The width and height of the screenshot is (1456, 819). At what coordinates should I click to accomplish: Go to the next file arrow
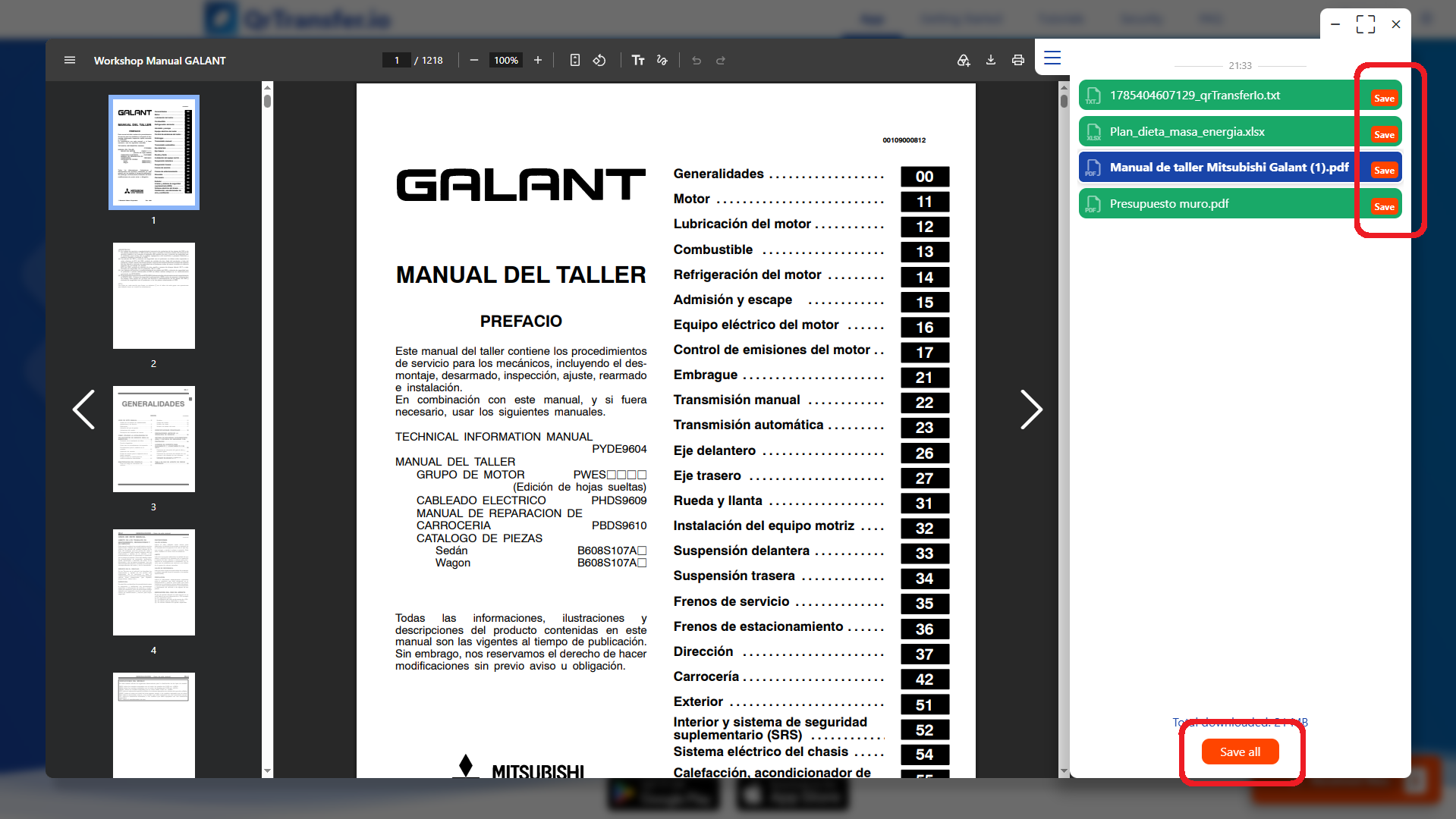[x=1031, y=409]
